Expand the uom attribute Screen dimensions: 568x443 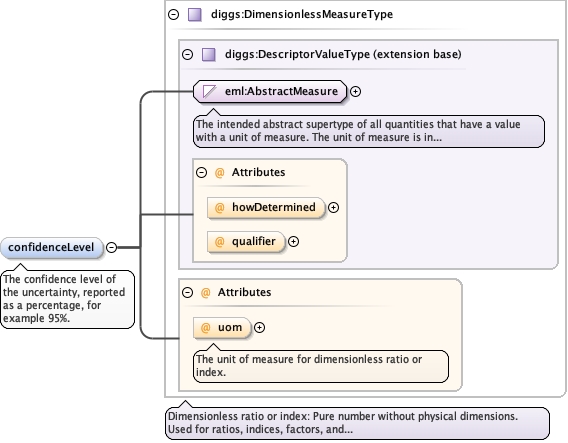coord(259,327)
